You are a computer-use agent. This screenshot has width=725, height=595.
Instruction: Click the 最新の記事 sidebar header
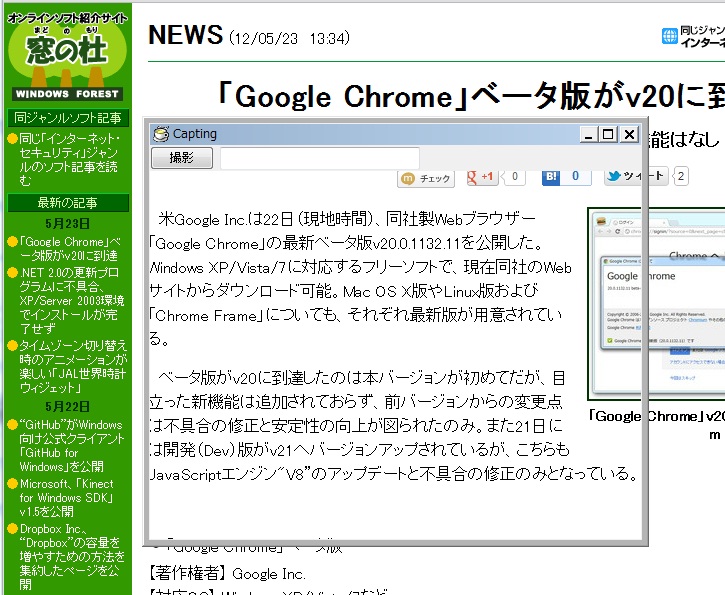pos(68,203)
